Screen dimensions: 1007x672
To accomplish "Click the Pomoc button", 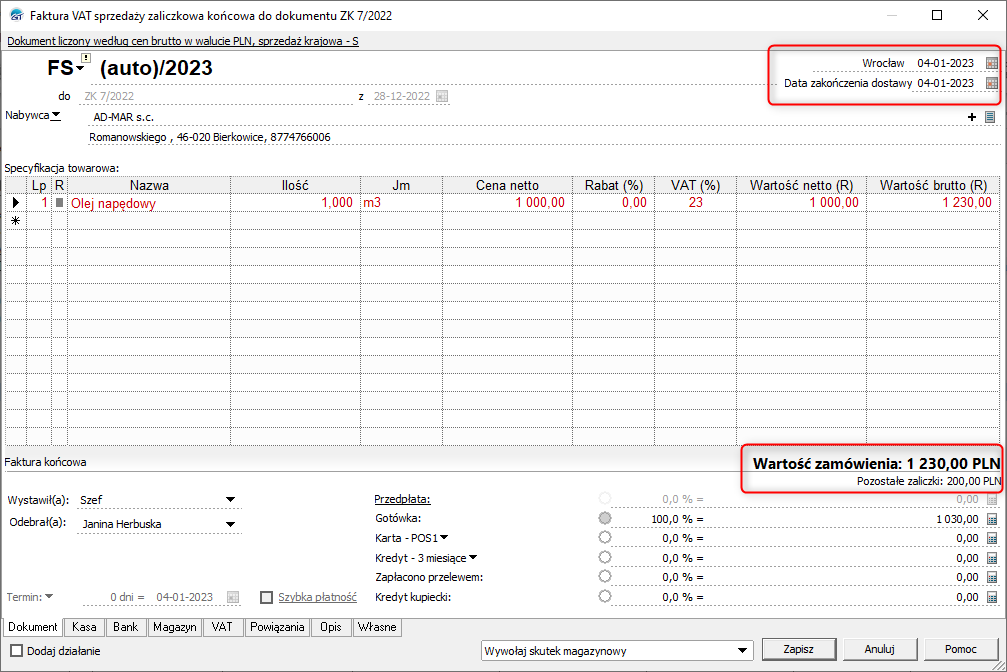I will 961,650.
